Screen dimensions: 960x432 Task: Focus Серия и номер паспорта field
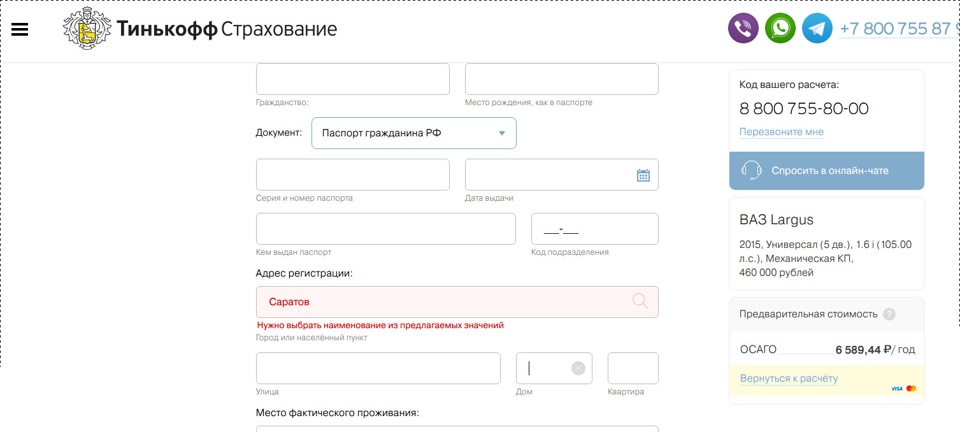pos(353,175)
